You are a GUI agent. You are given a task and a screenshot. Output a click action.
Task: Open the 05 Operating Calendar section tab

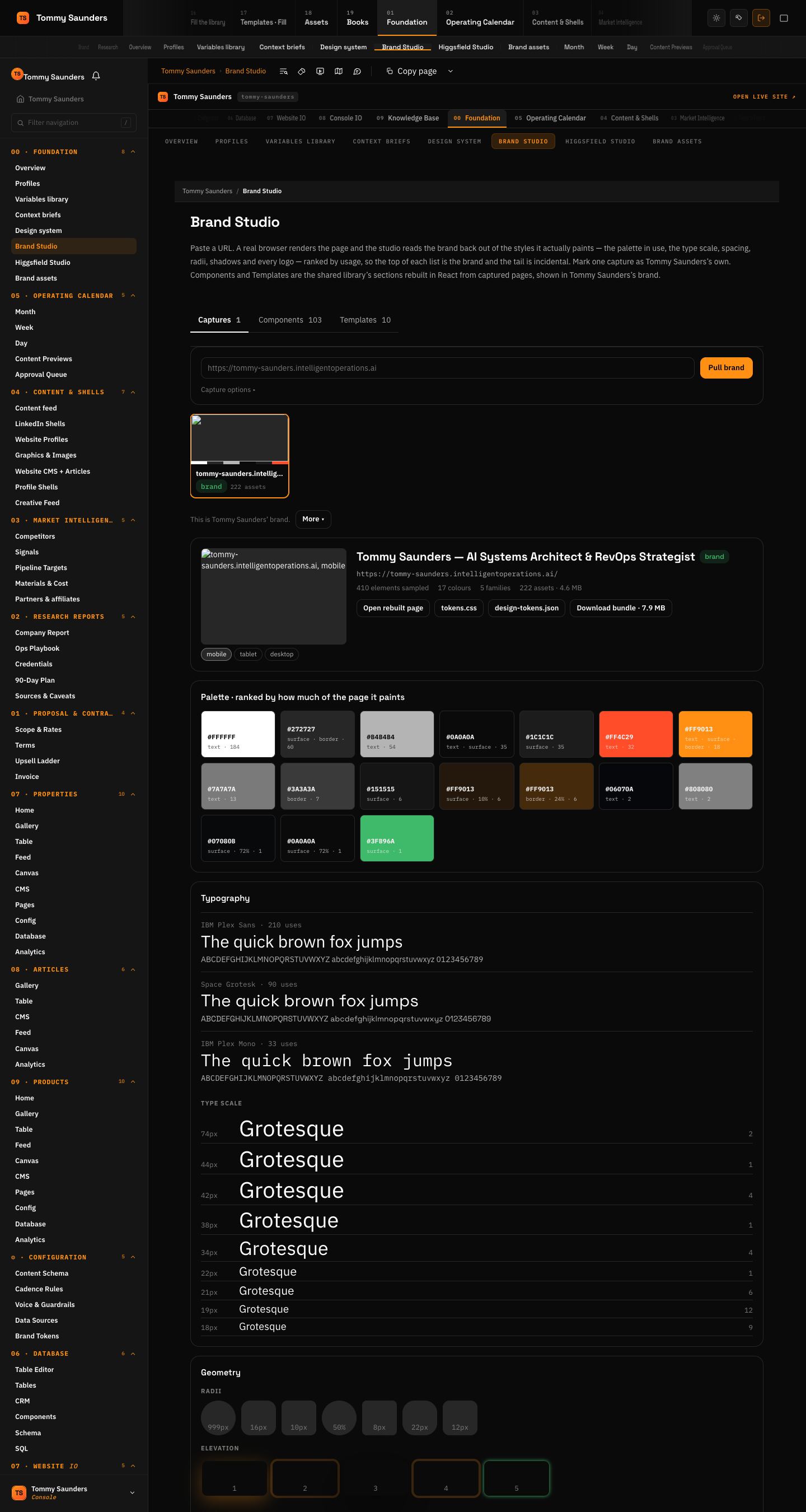coord(550,118)
